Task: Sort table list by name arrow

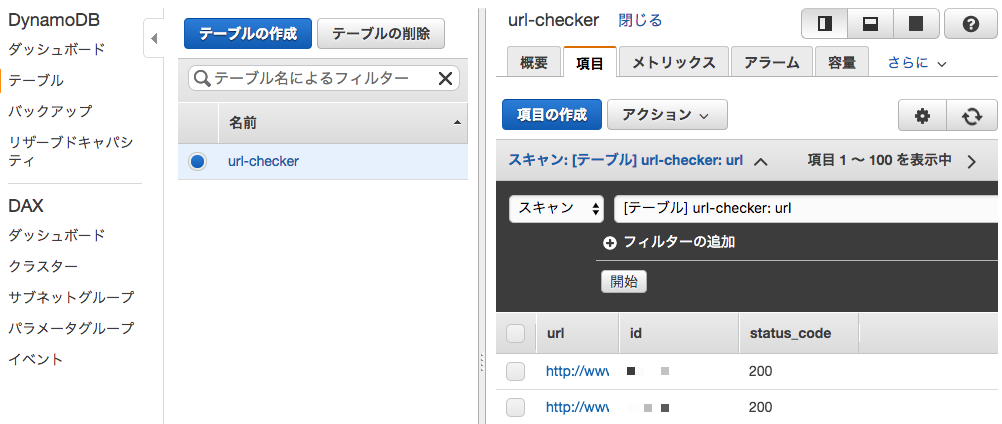Action: tap(457, 122)
